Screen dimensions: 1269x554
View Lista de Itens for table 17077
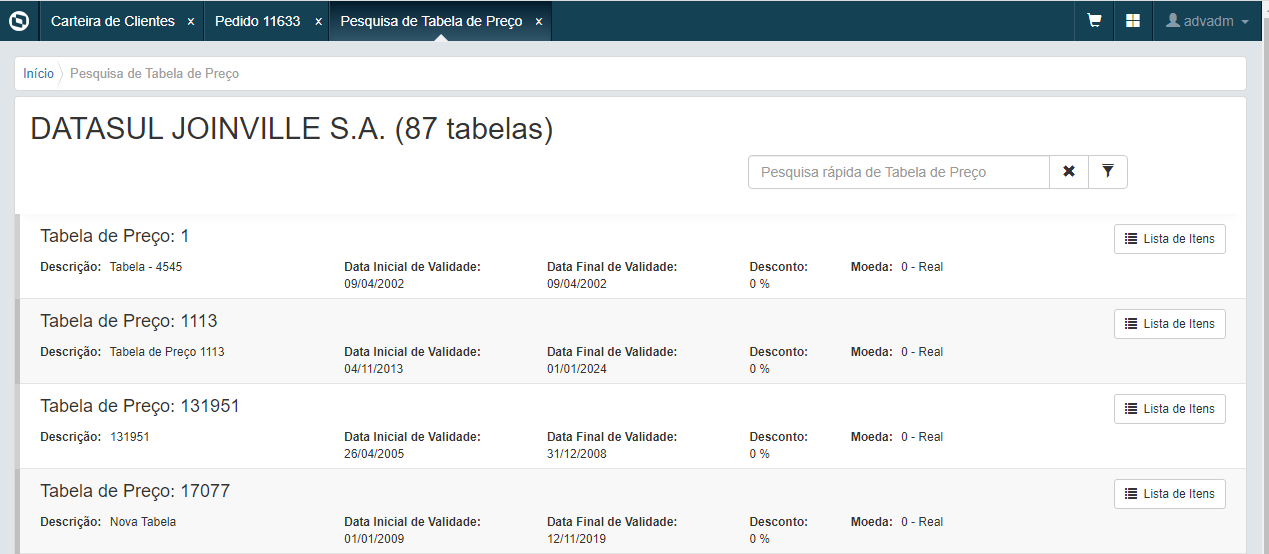pyautogui.click(x=1169, y=494)
